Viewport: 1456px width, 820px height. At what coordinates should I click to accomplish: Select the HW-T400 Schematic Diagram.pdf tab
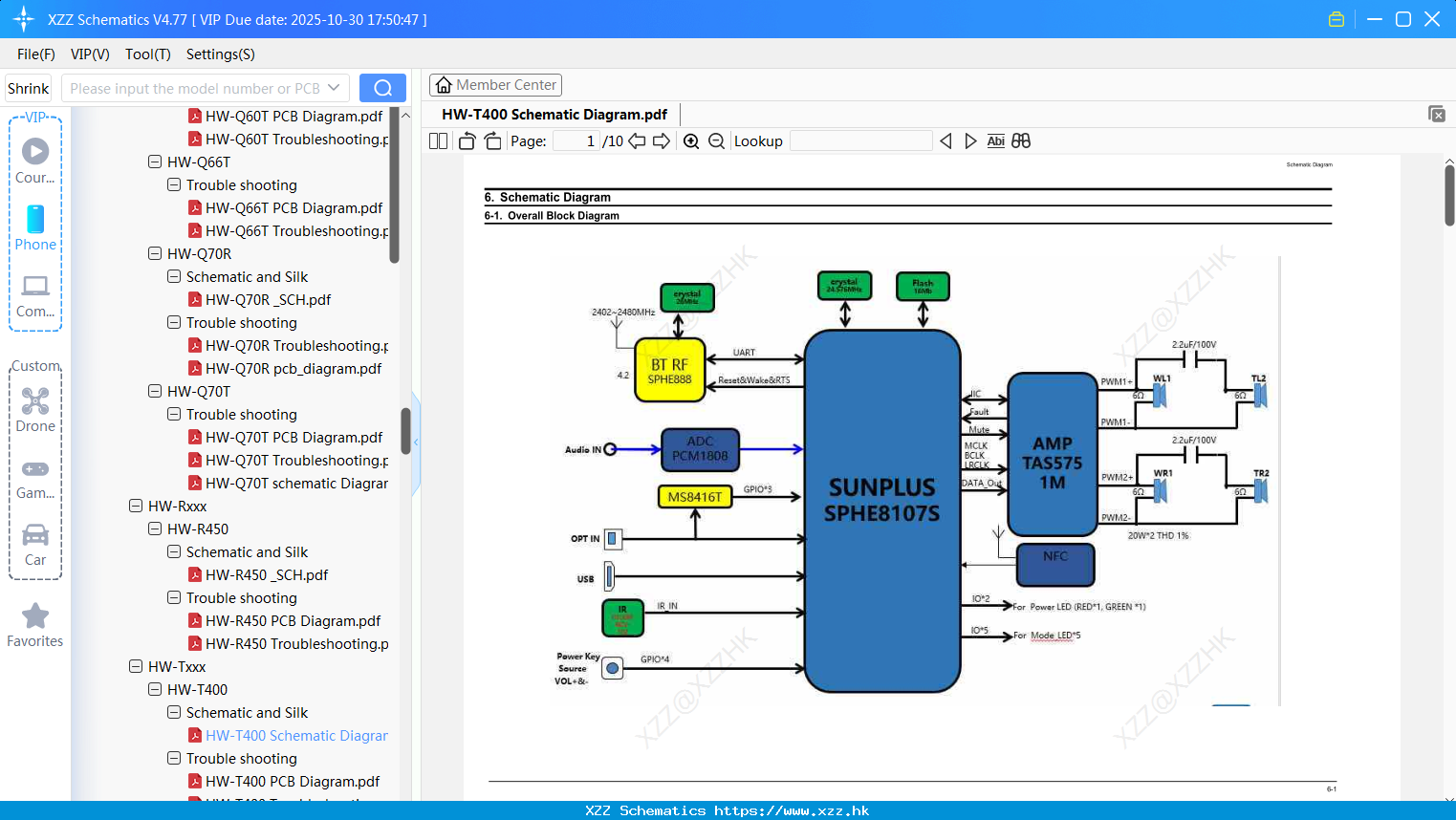coord(554,115)
